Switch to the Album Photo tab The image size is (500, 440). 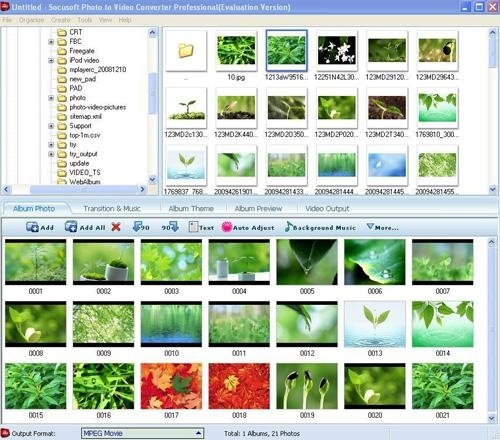pos(34,209)
